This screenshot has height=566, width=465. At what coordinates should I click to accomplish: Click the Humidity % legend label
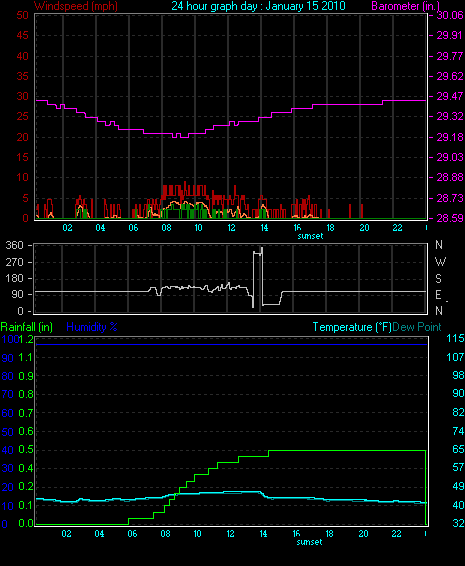92,327
